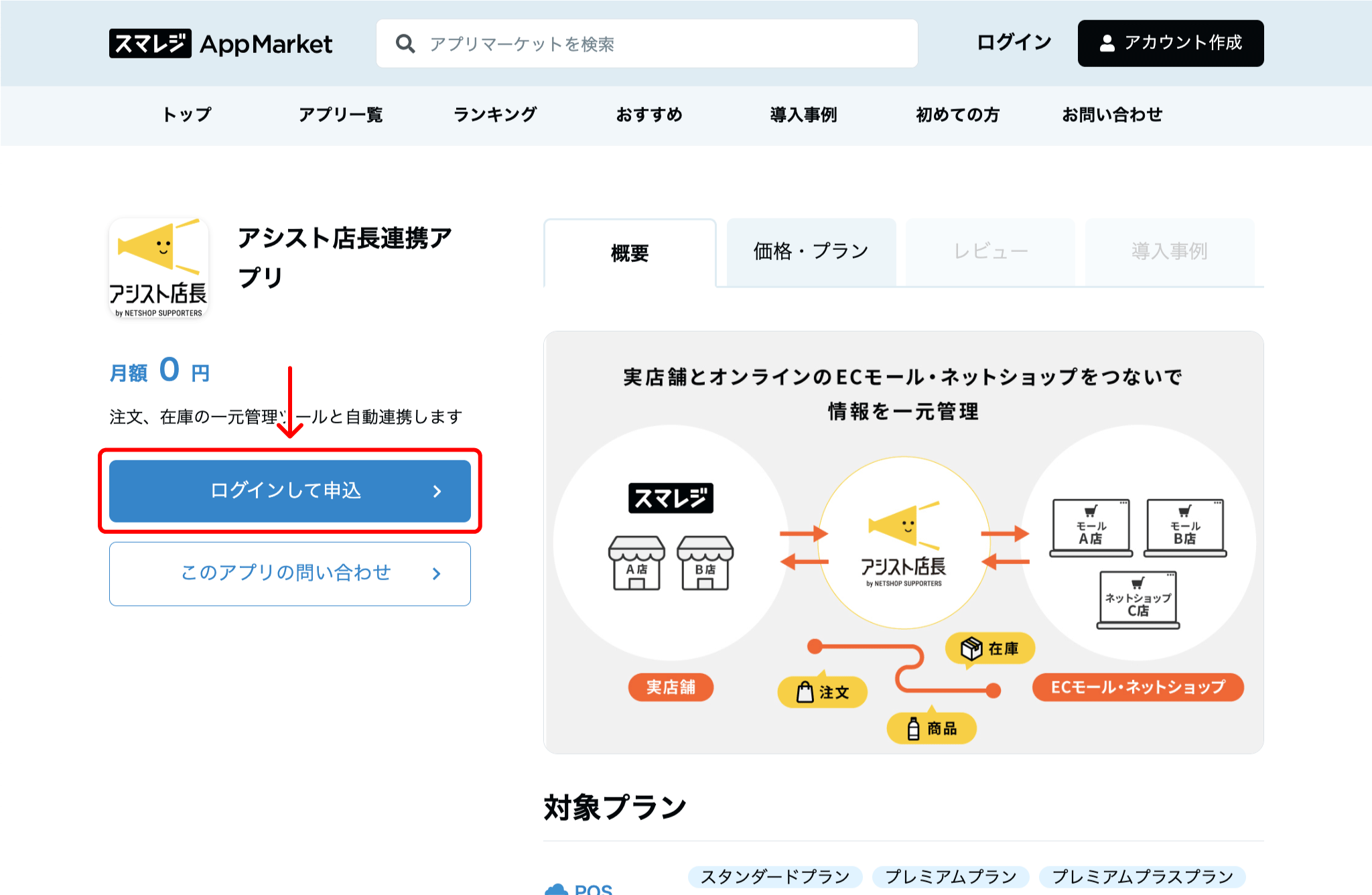Click the 注文 shopping bag label

pyautogui.click(x=822, y=692)
